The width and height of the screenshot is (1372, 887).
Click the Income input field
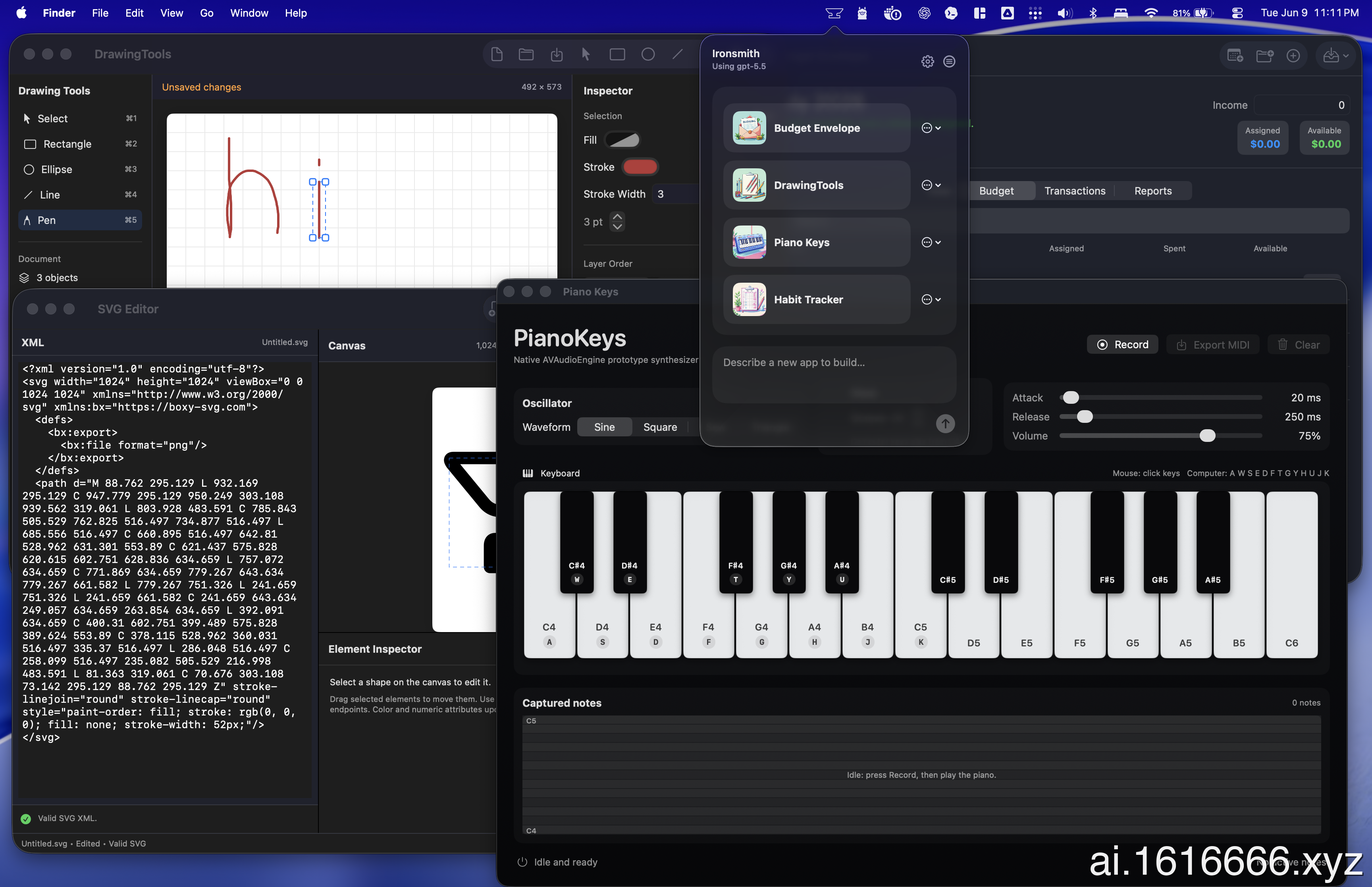(x=1301, y=105)
